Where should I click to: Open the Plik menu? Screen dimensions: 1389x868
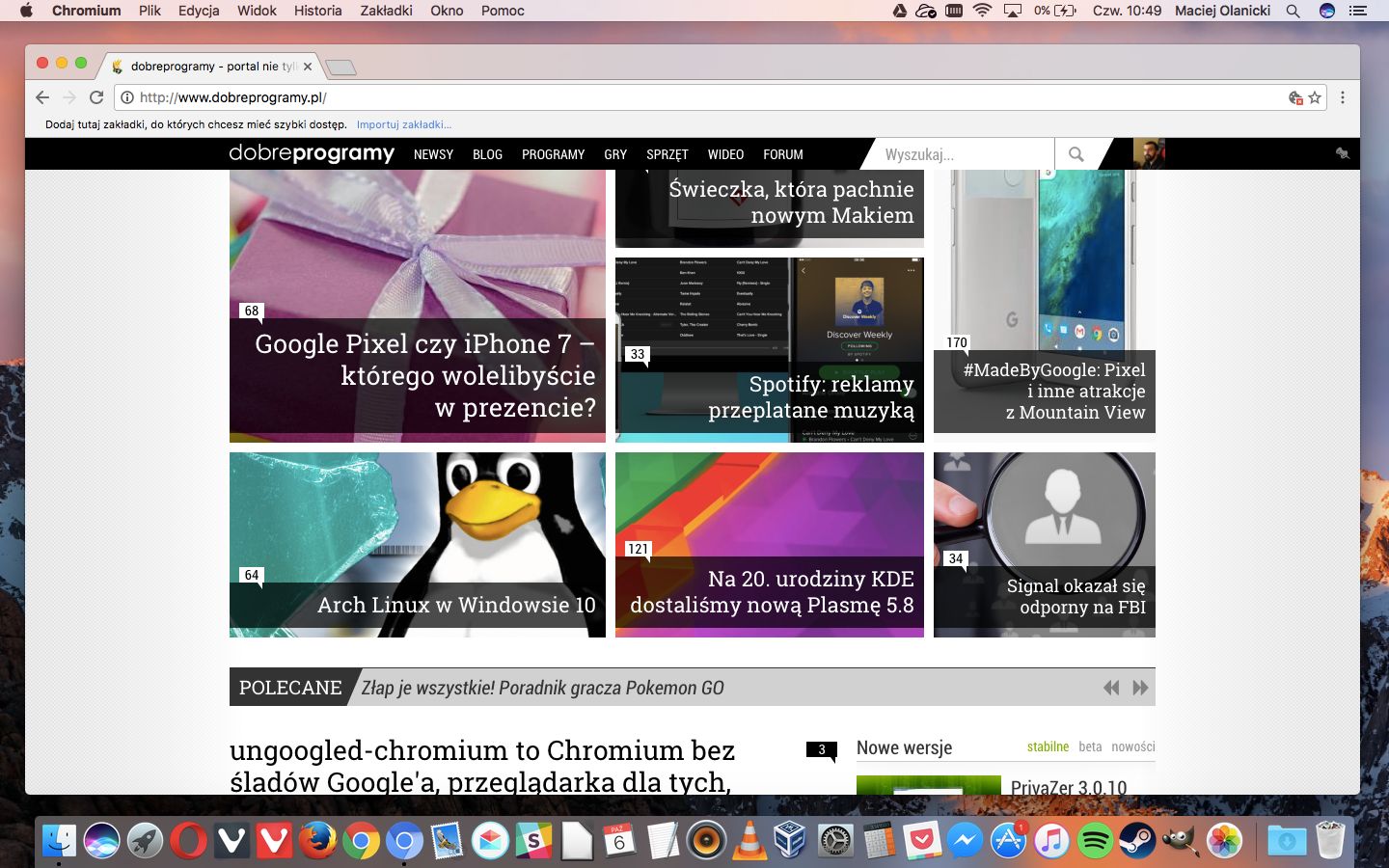point(150,11)
